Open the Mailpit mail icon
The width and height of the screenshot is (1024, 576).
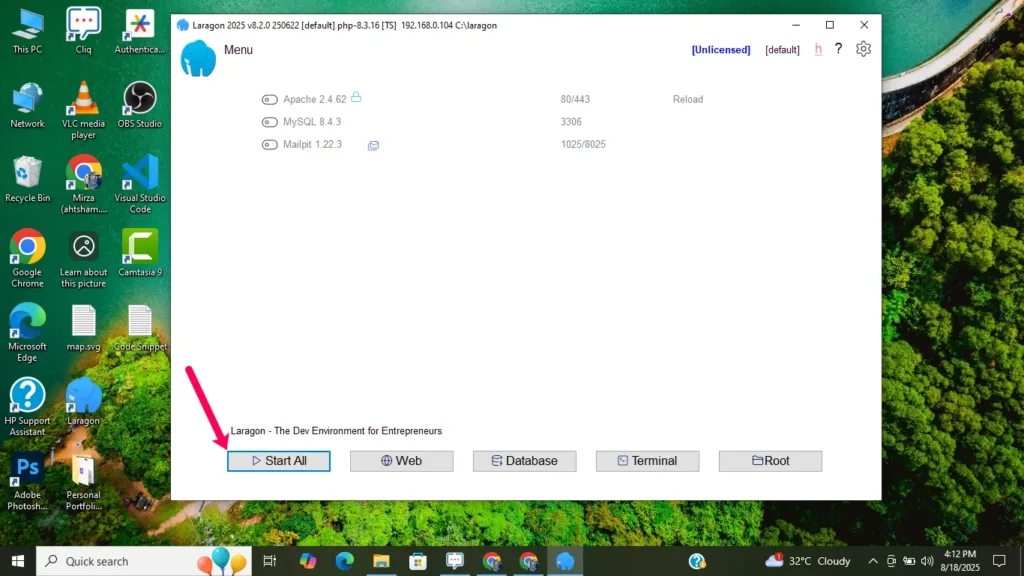(x=373, y=145)
